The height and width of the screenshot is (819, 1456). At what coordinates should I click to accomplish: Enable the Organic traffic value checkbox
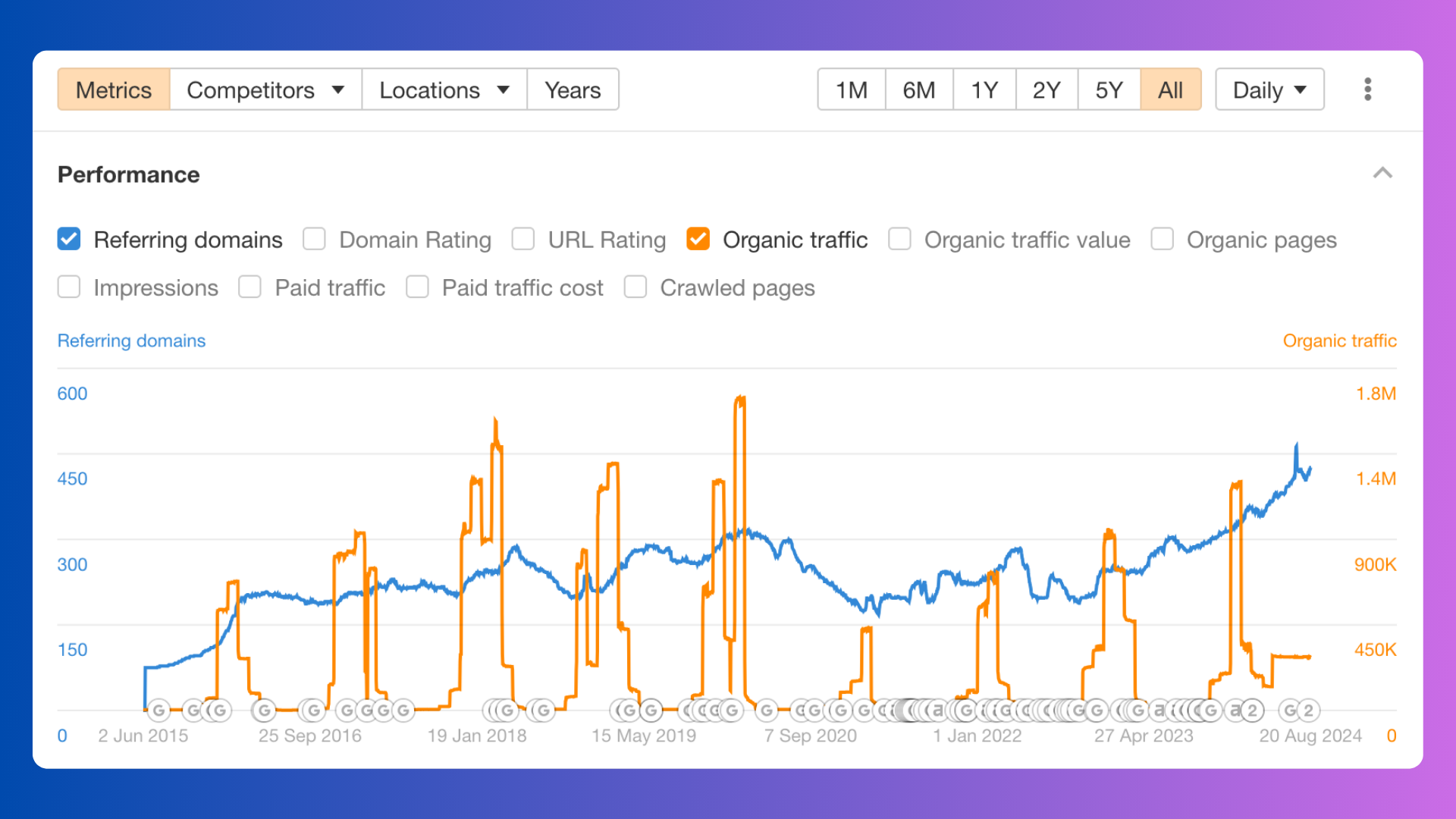899,239
